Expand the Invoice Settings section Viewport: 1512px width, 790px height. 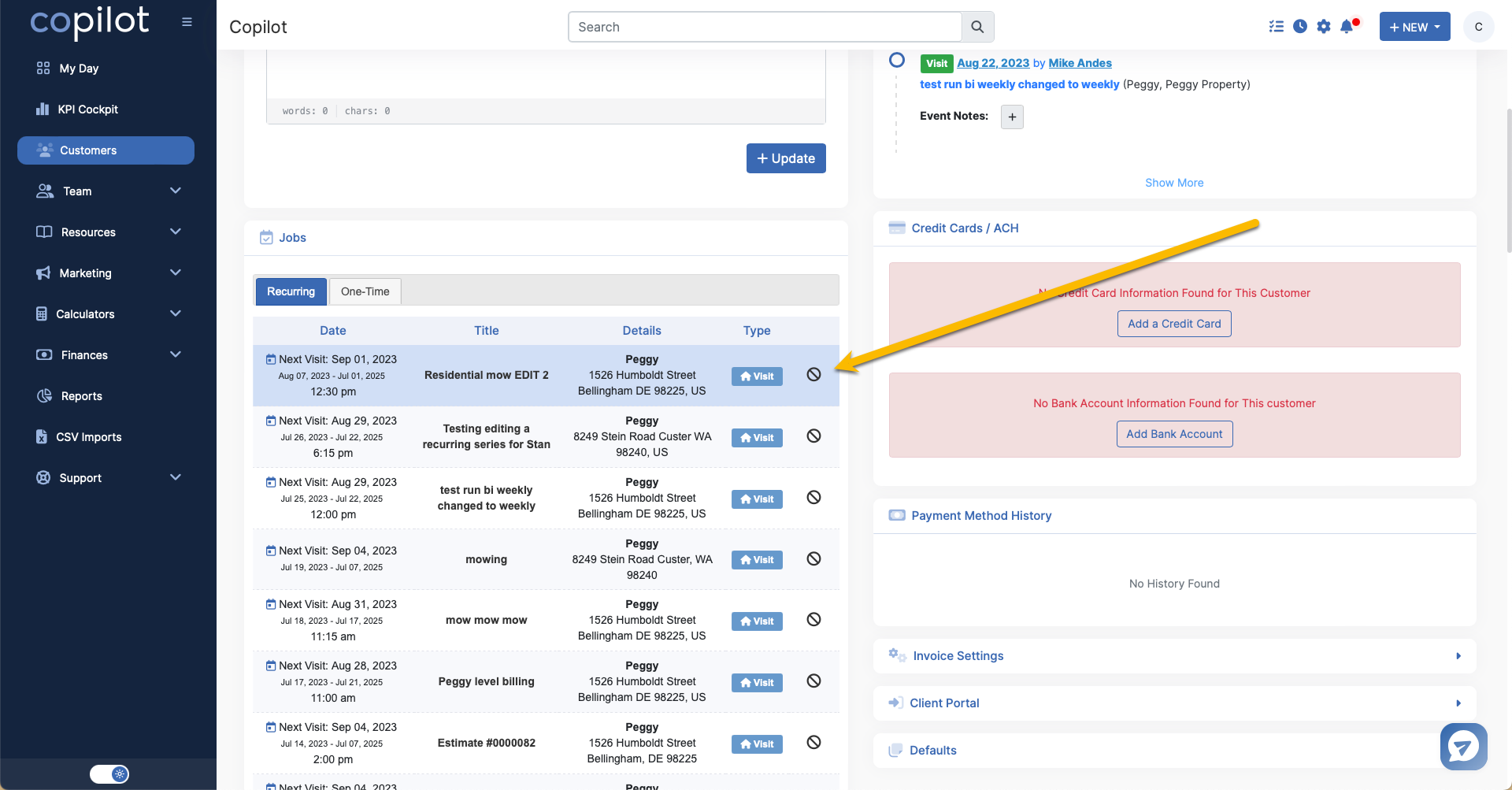coord(1174,656)
